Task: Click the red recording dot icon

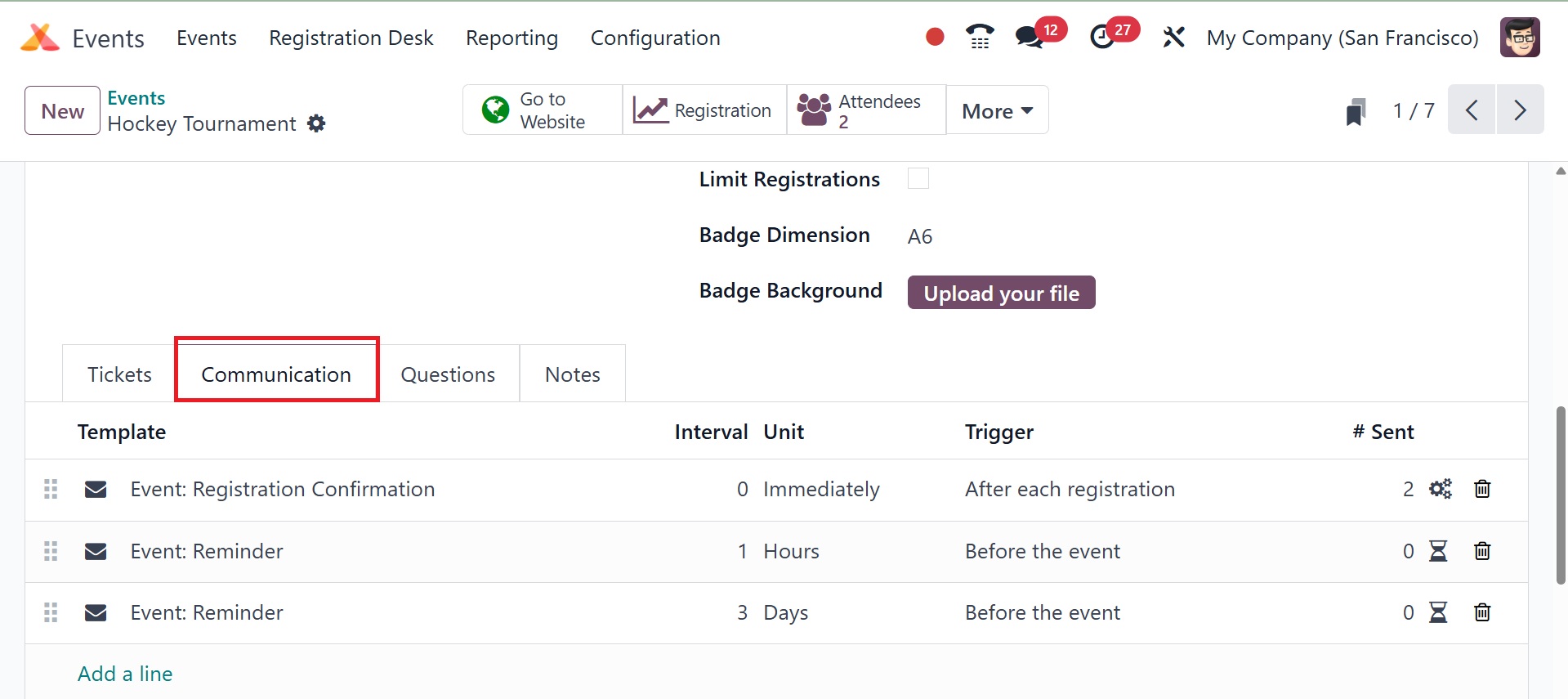Action: point(935,37)
